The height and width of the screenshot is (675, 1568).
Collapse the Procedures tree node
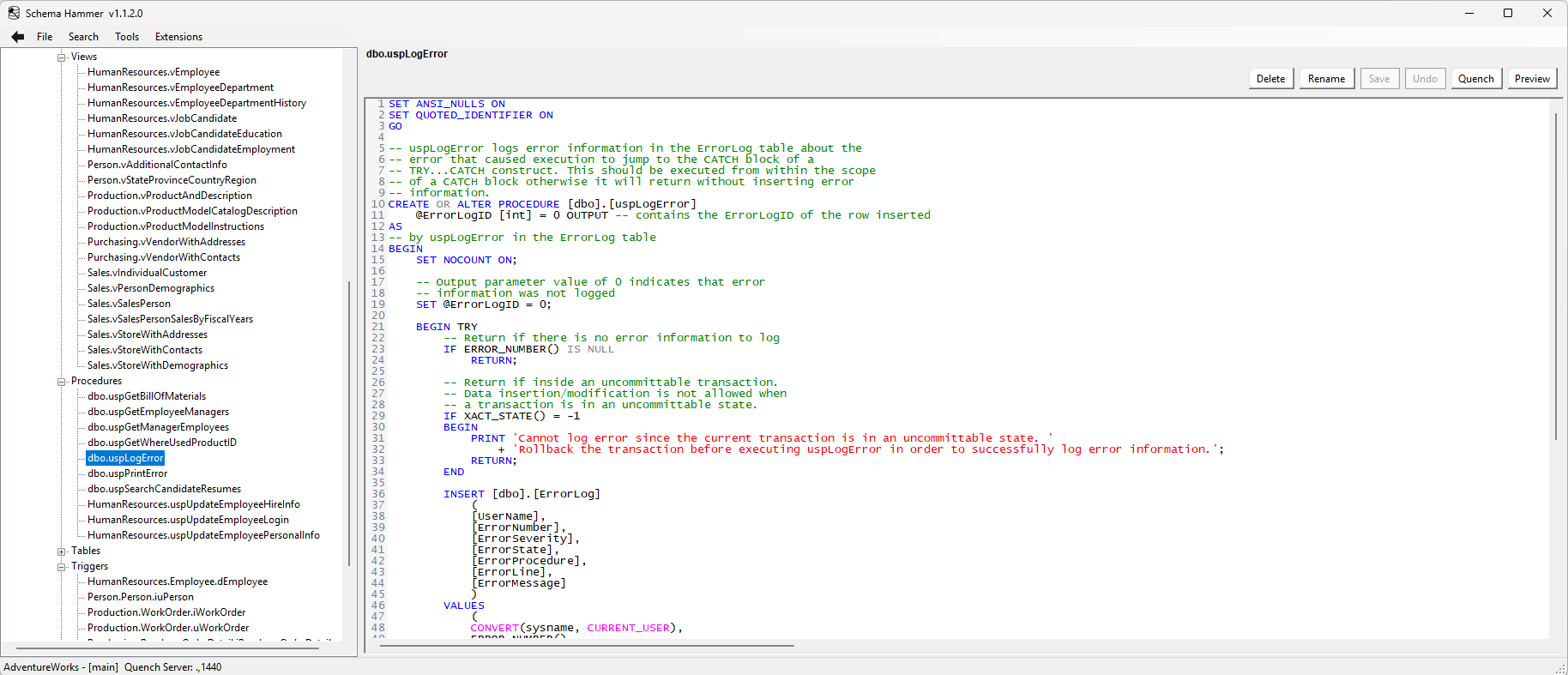(x=62, y=382)
